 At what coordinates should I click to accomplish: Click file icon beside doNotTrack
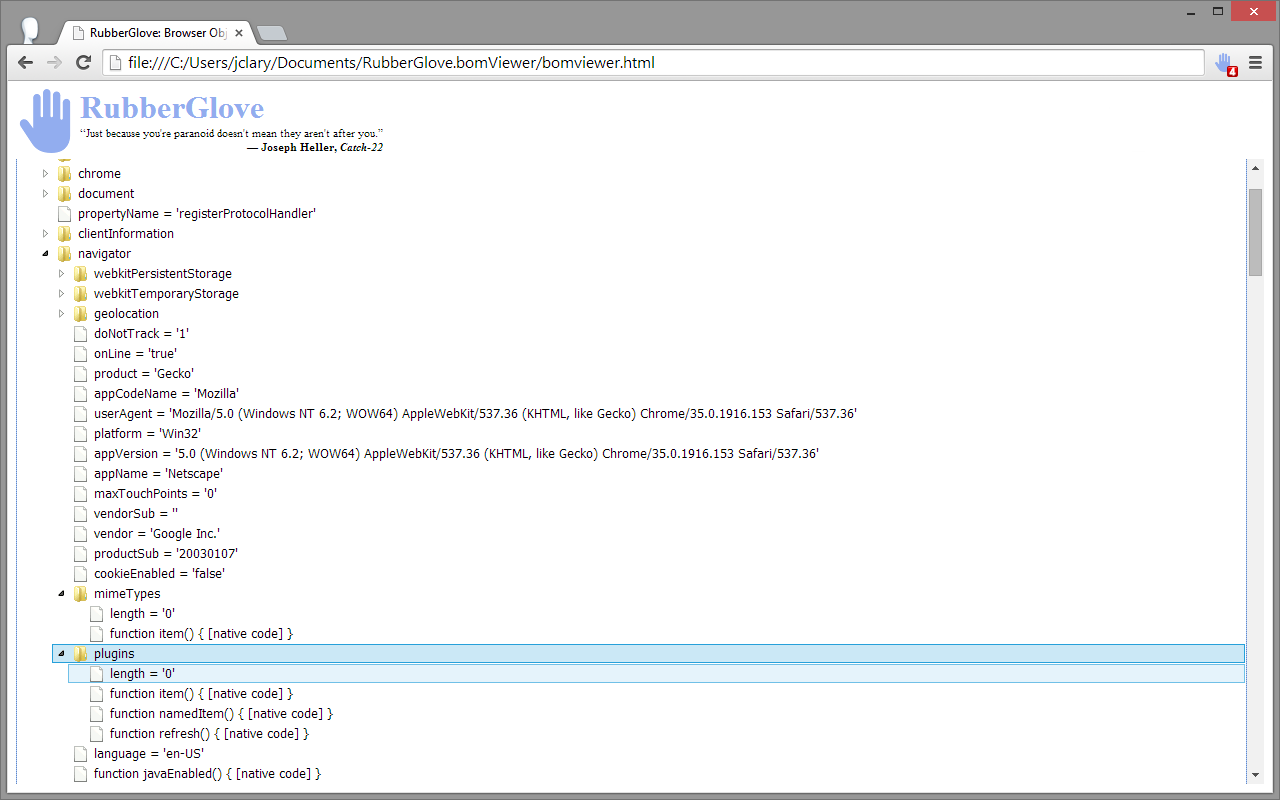click(x=81, y=334)
